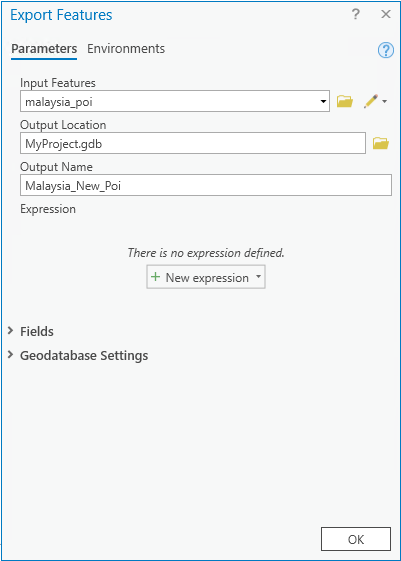
Task: Open the Output Location browse folder icon
Action: point(381,143)
